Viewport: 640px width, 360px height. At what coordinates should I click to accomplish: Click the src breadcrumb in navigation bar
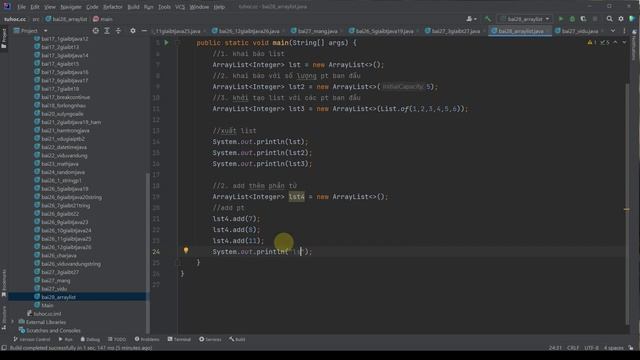coord(36,19)
